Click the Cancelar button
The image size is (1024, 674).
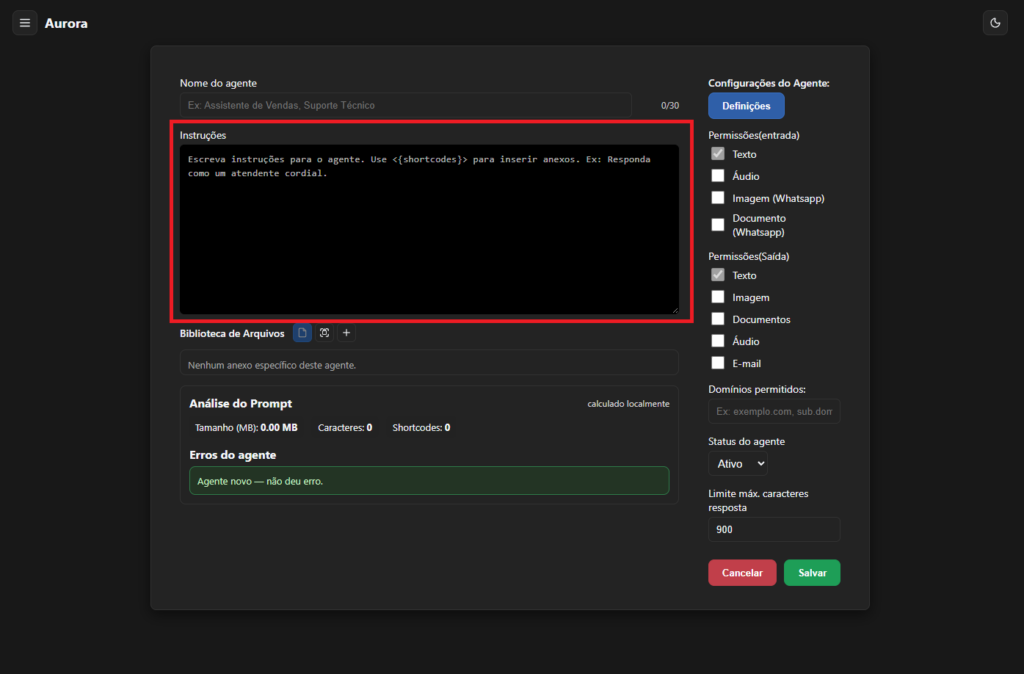742,573
